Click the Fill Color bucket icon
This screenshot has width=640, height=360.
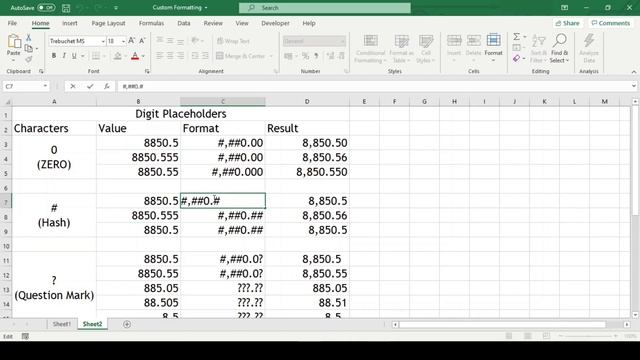pos(118,56)
